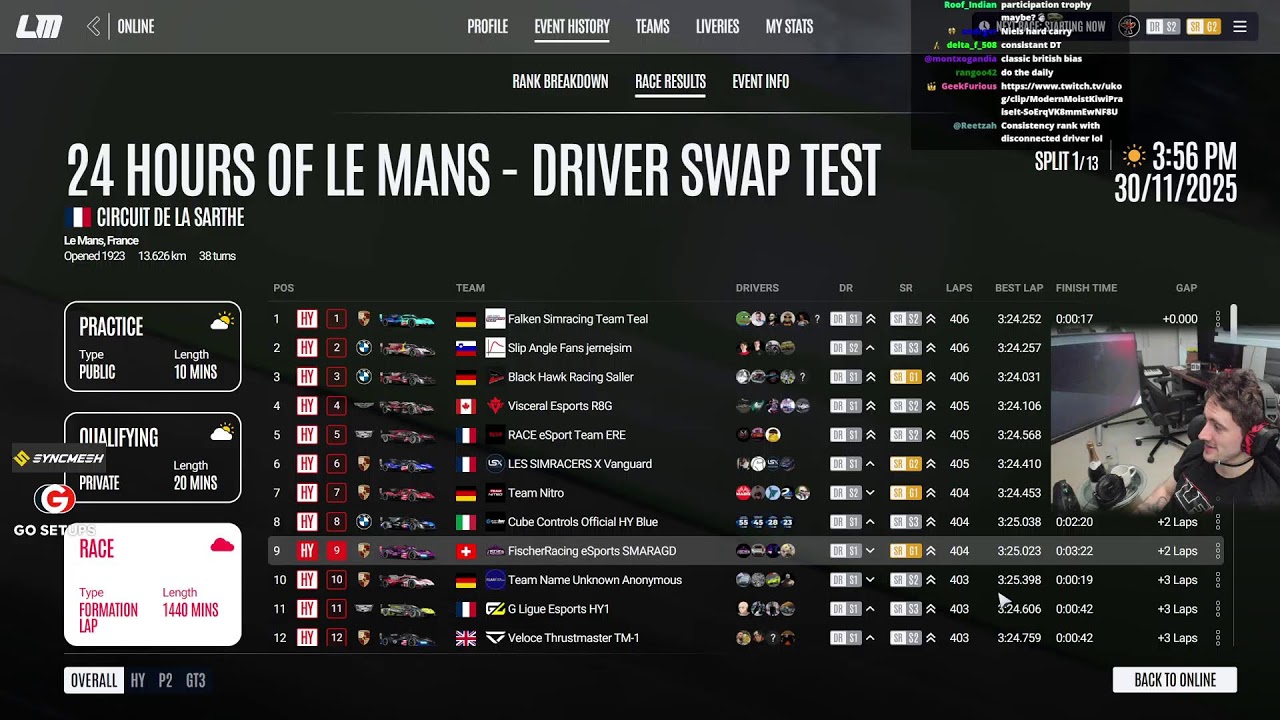Open the MY STATS tab

tap(789, 27)
